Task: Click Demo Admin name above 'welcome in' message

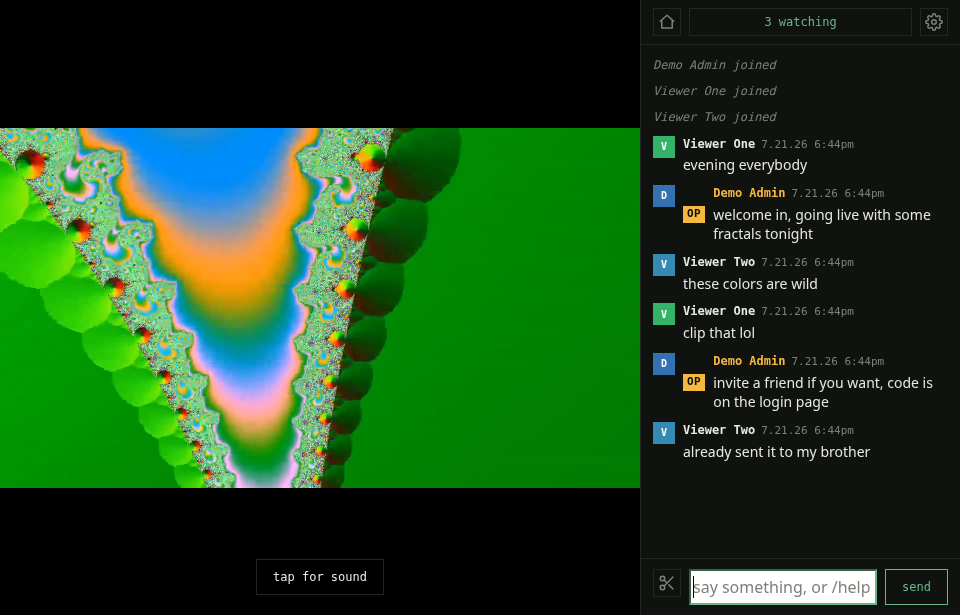Action: point(749,193)
